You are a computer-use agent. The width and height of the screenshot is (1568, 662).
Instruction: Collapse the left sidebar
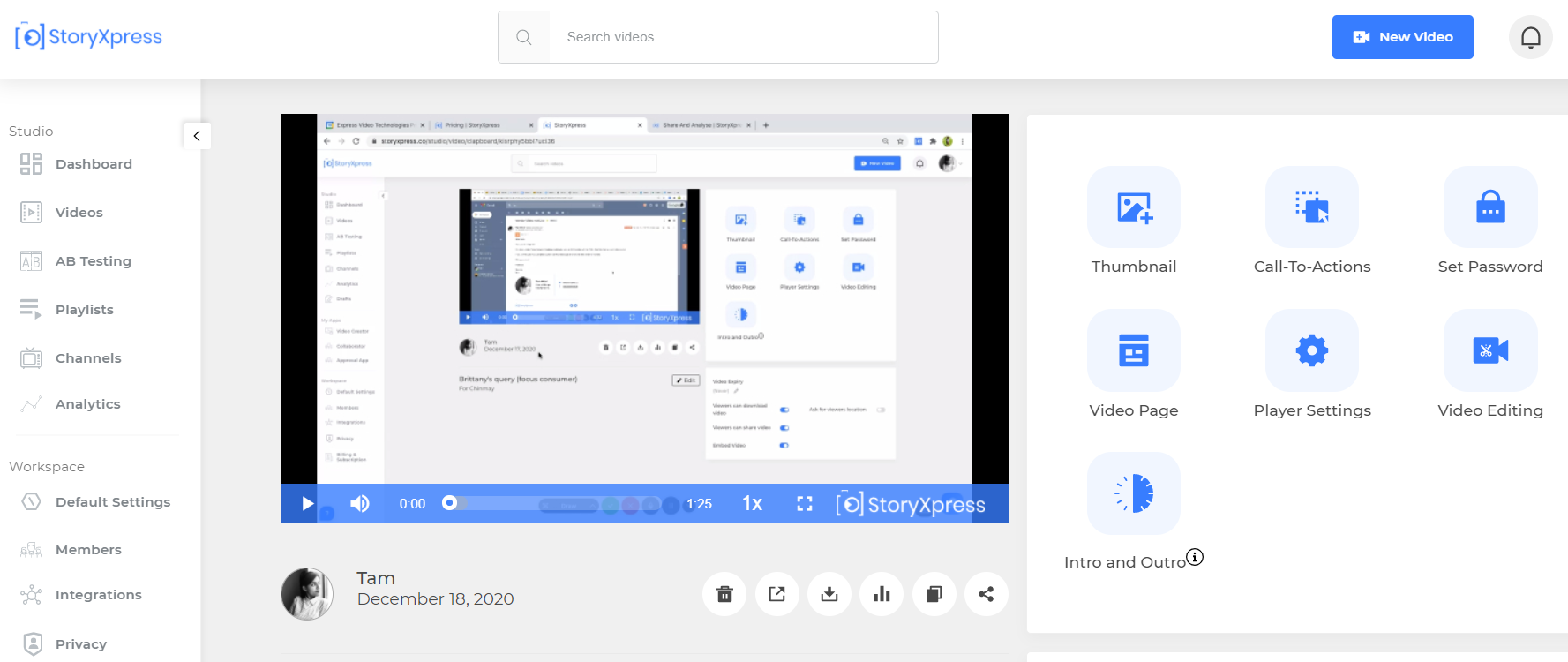coord(197,136)
